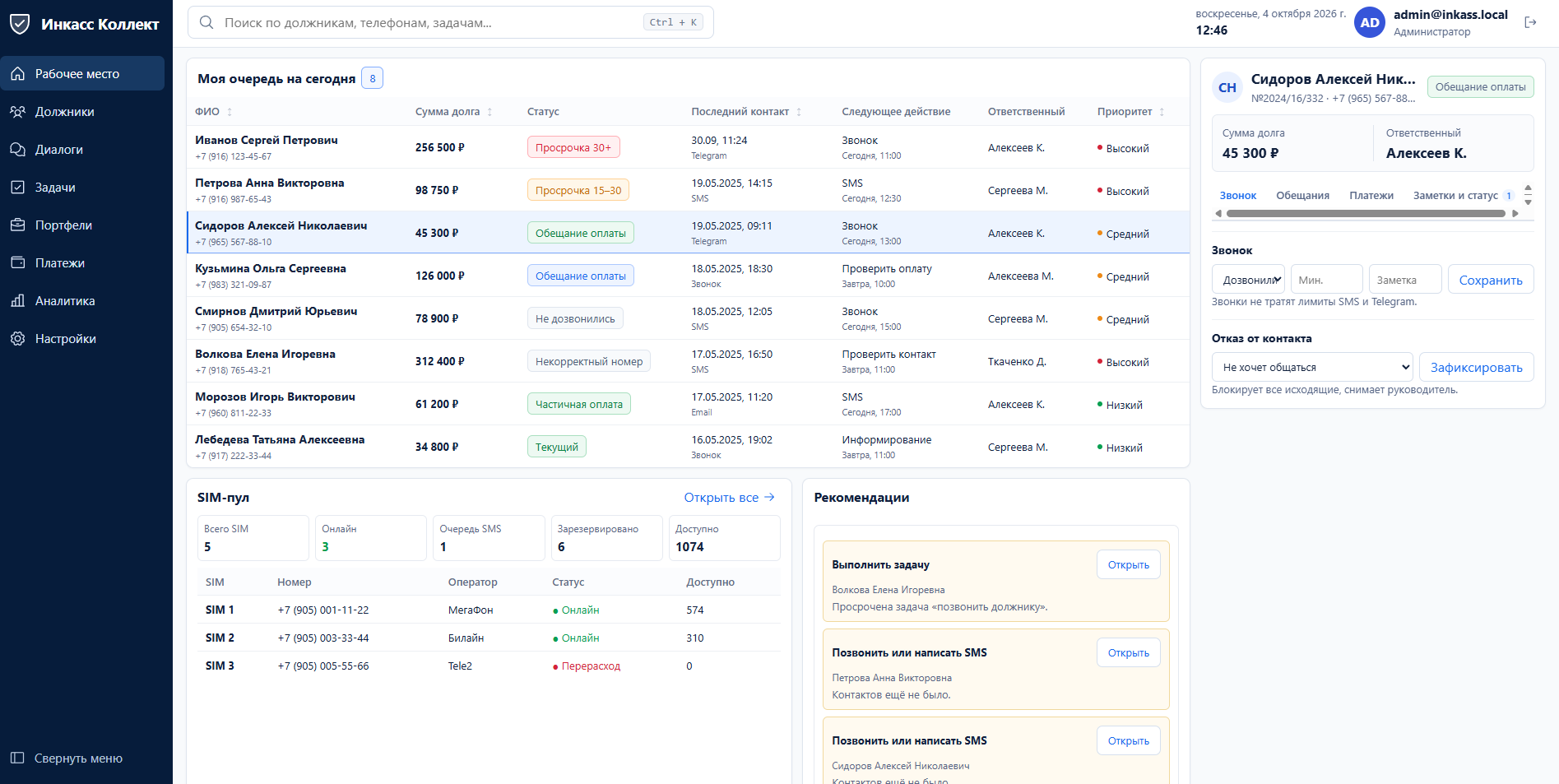The image size is (1559, 784).
Task: Click the up arrow beside Заметки и статус
Action: (1528, 188)
